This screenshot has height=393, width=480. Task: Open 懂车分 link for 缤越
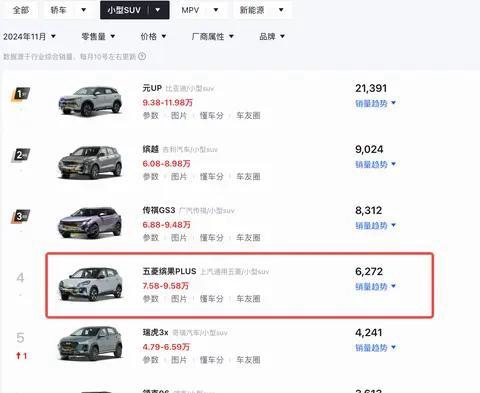point(211,177)
